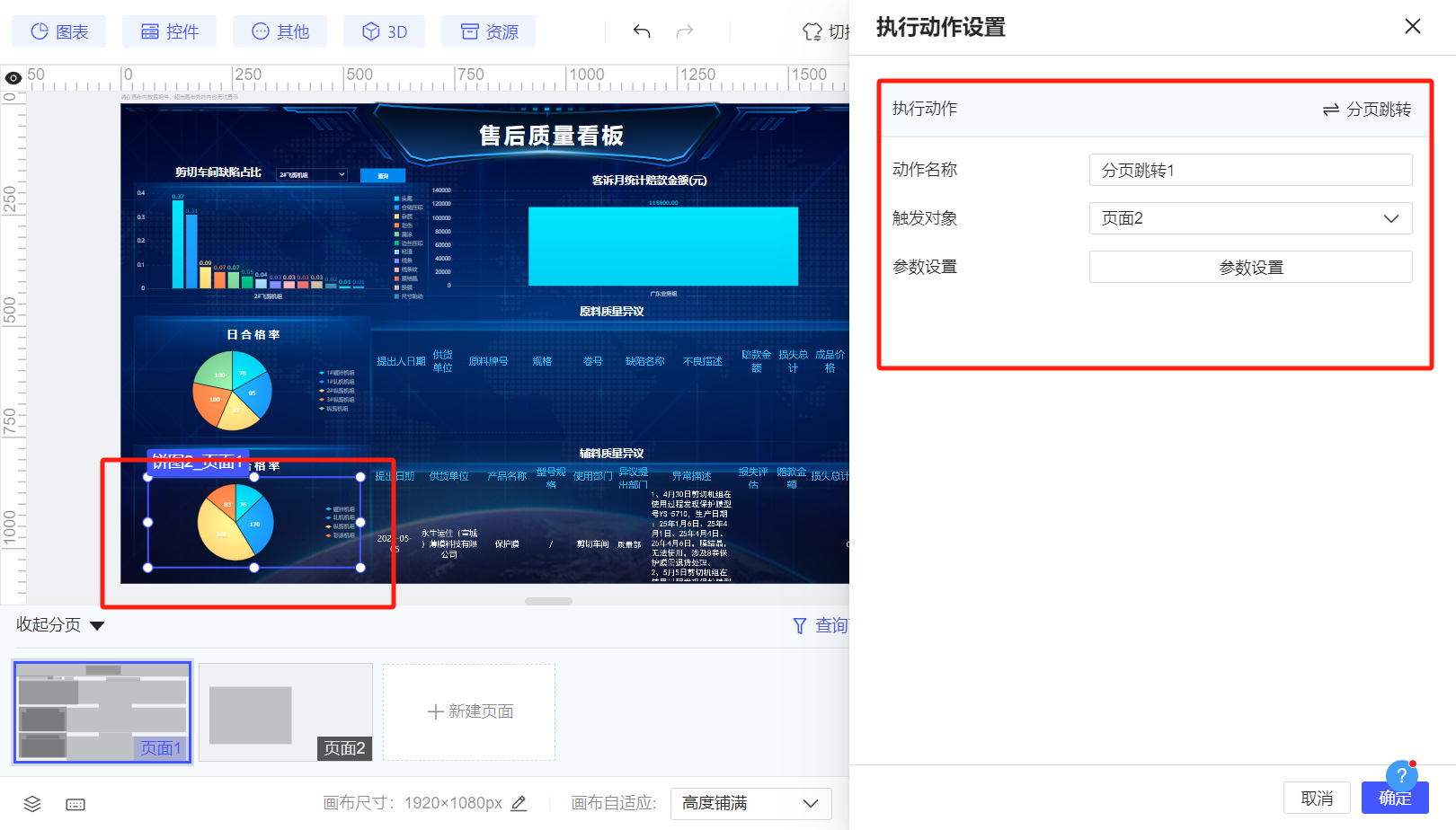
Task: Select the 页面1 thumbnail
Action: 102,712
